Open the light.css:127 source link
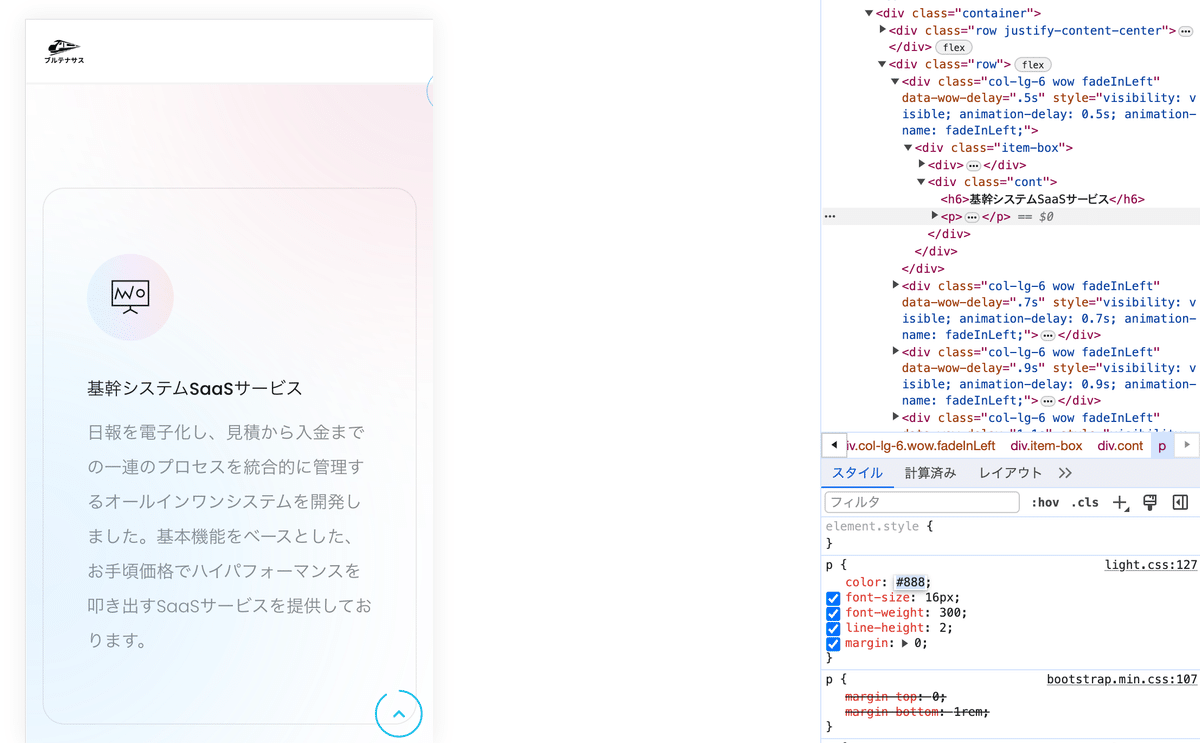Image resolution: width=1200 pixels, height=743 pixels. pyautogui.click(x=1150, y=565)
